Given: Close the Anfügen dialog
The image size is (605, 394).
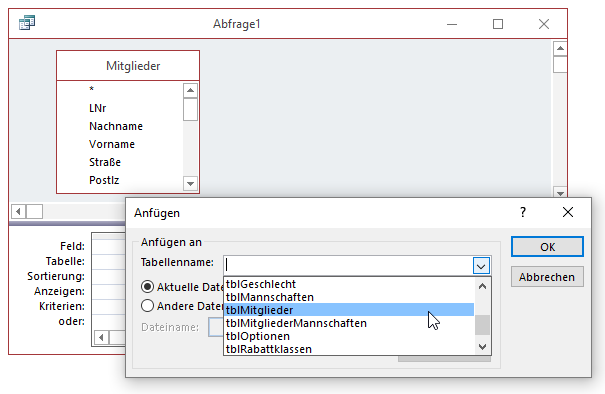Looking at the screenshot, I should 568,212.
